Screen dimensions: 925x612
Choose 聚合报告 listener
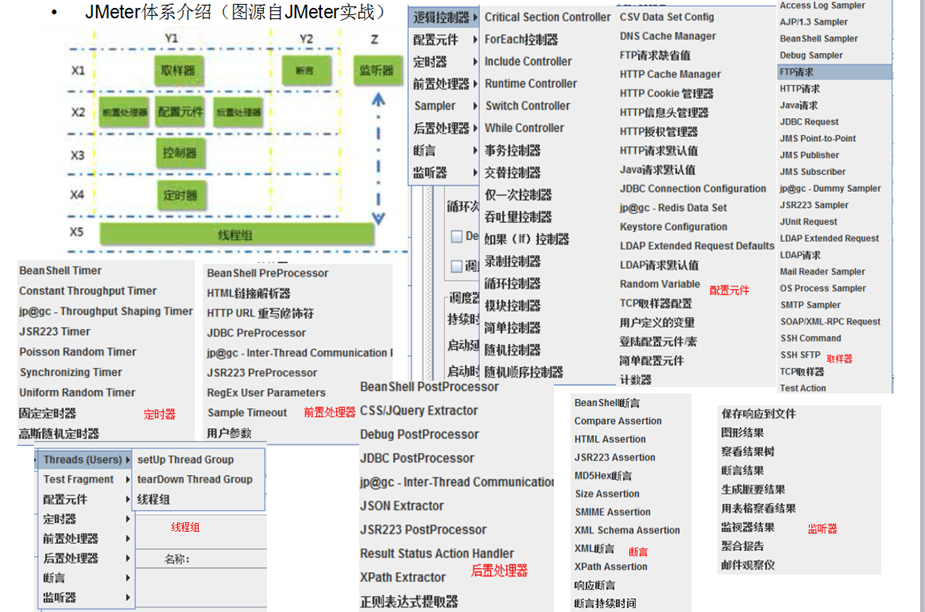coord(742,546)
